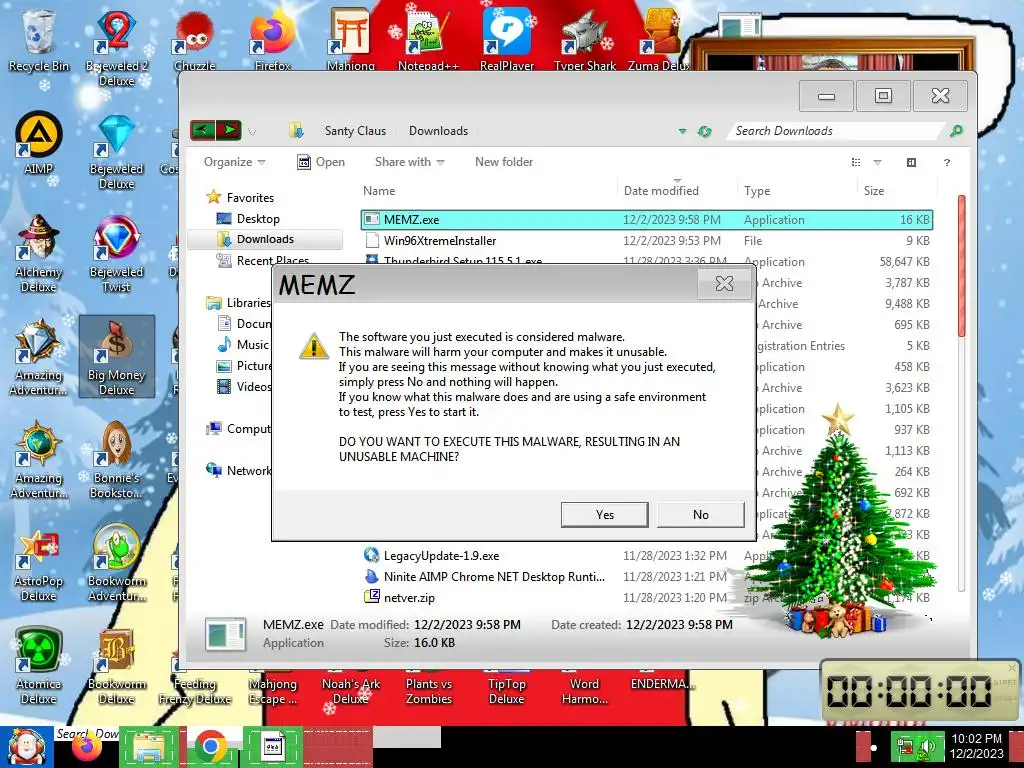1024x768 pixels.
Task: Open the Recycle Bin desktop icon
Action: [x=38, y=40]
